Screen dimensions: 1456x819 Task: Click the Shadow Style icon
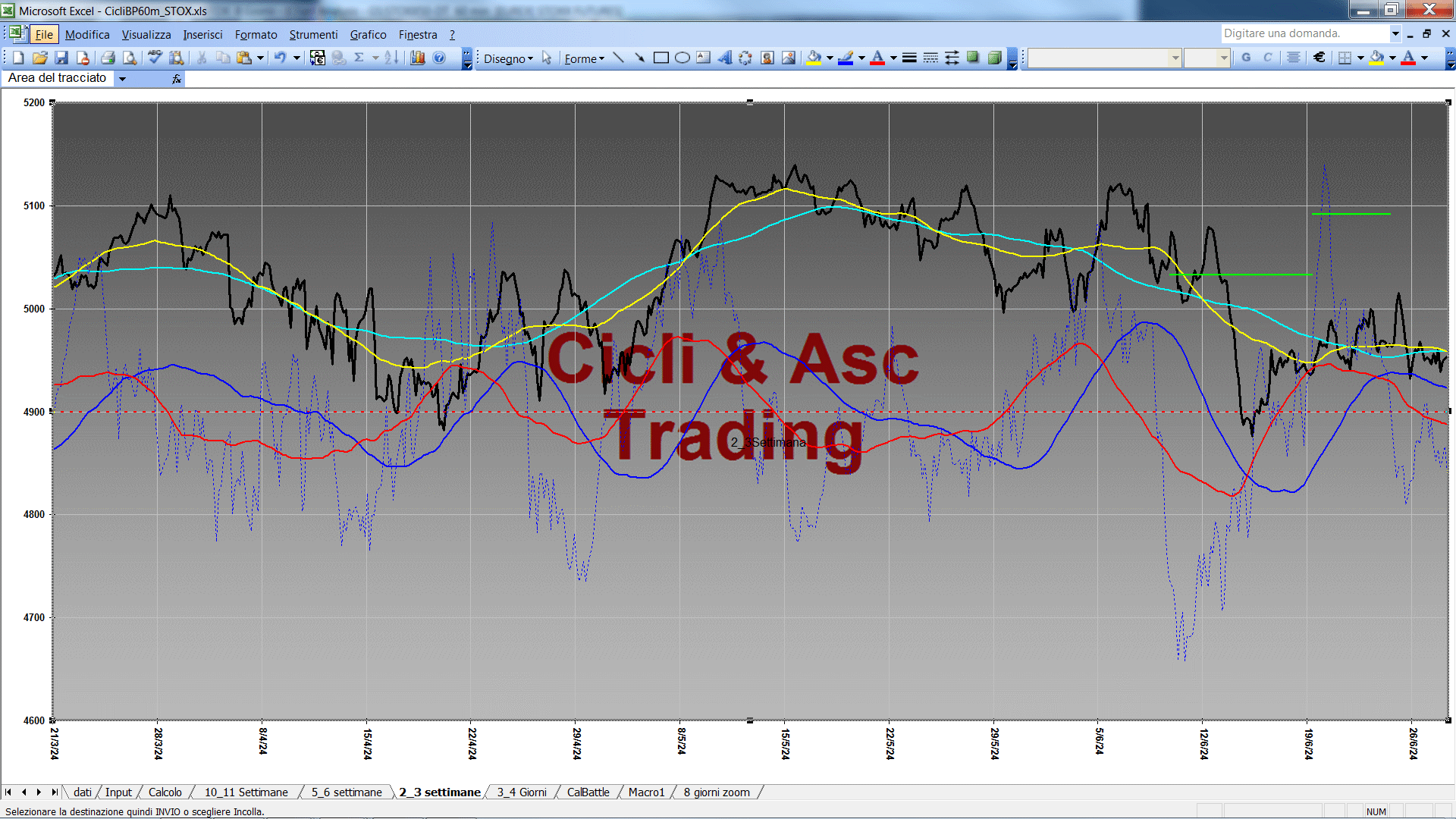click(x=973, y=58)
